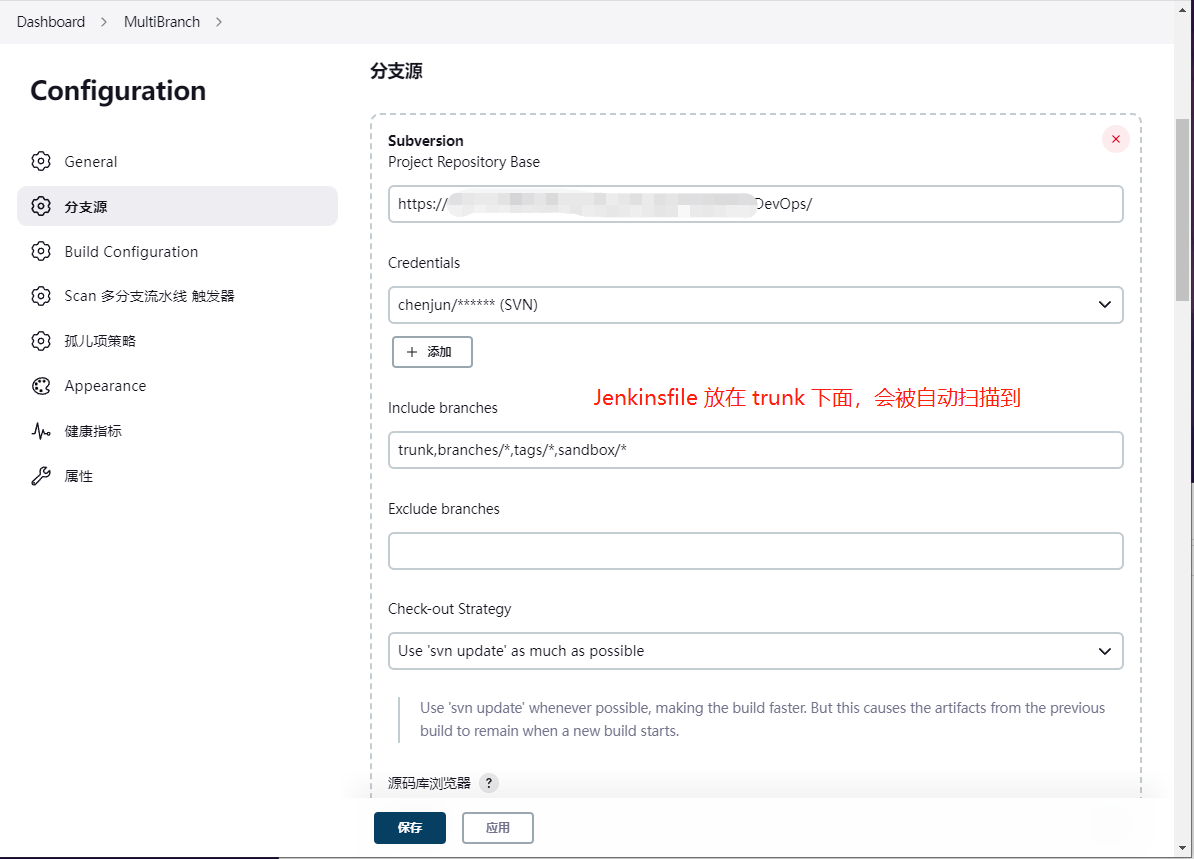Open the Build Configuration section
Viewport: 1194px width, 859px height.
coord(177,251)
